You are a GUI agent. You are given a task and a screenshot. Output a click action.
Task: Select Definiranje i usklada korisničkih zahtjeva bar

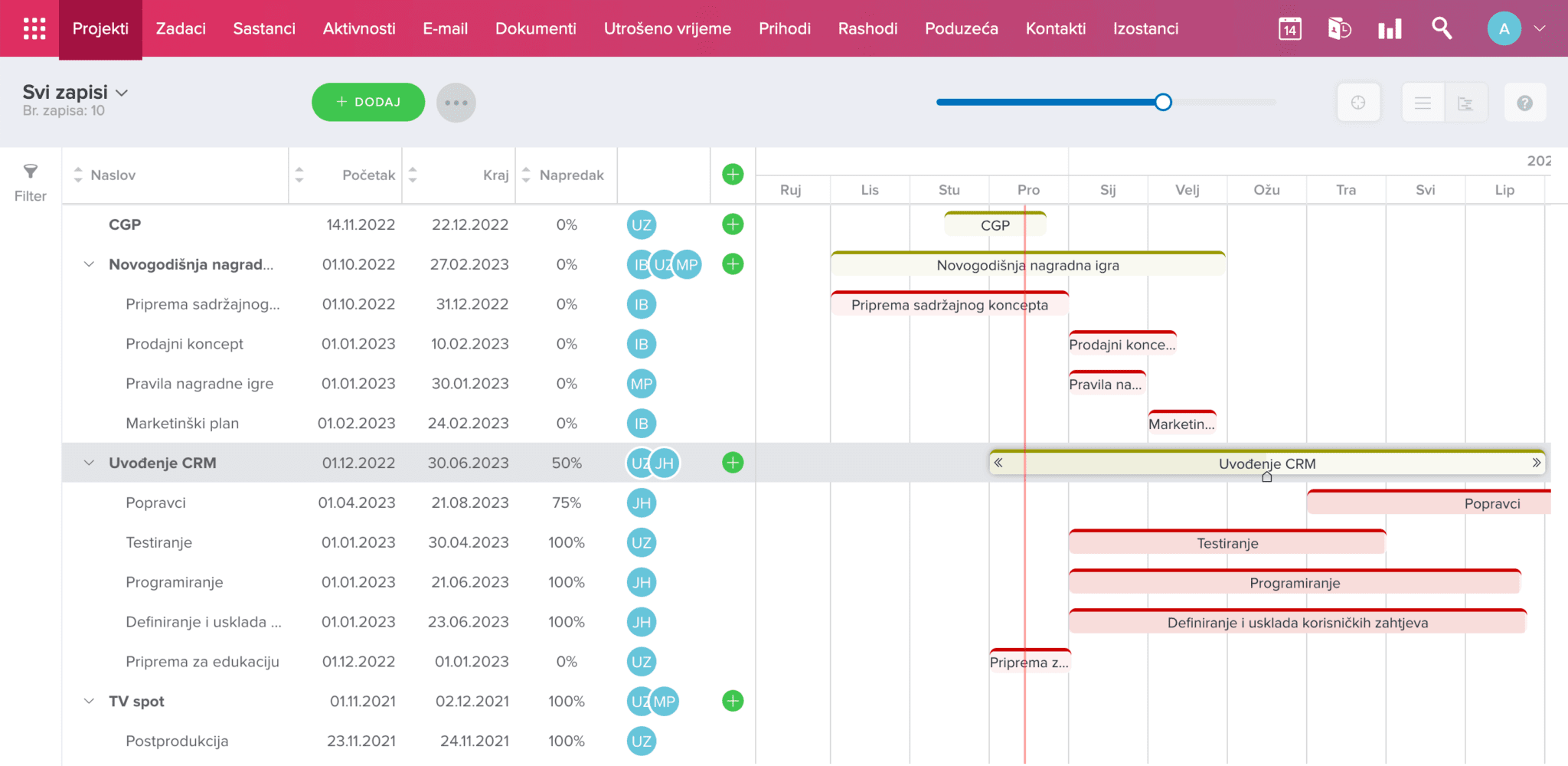coord(1298,622)
